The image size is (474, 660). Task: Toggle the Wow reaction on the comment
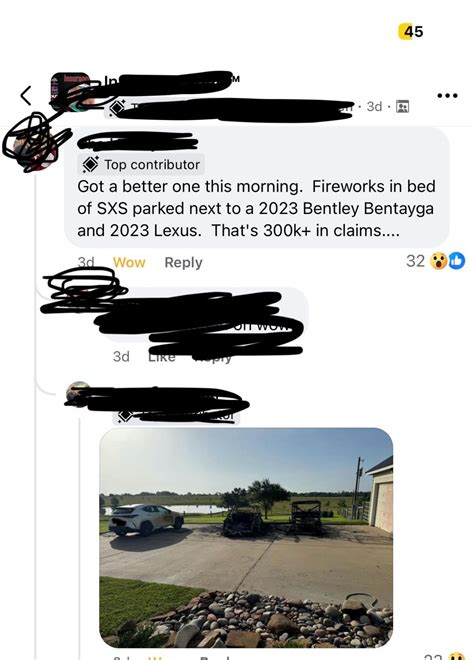click(x=129, y=263)
